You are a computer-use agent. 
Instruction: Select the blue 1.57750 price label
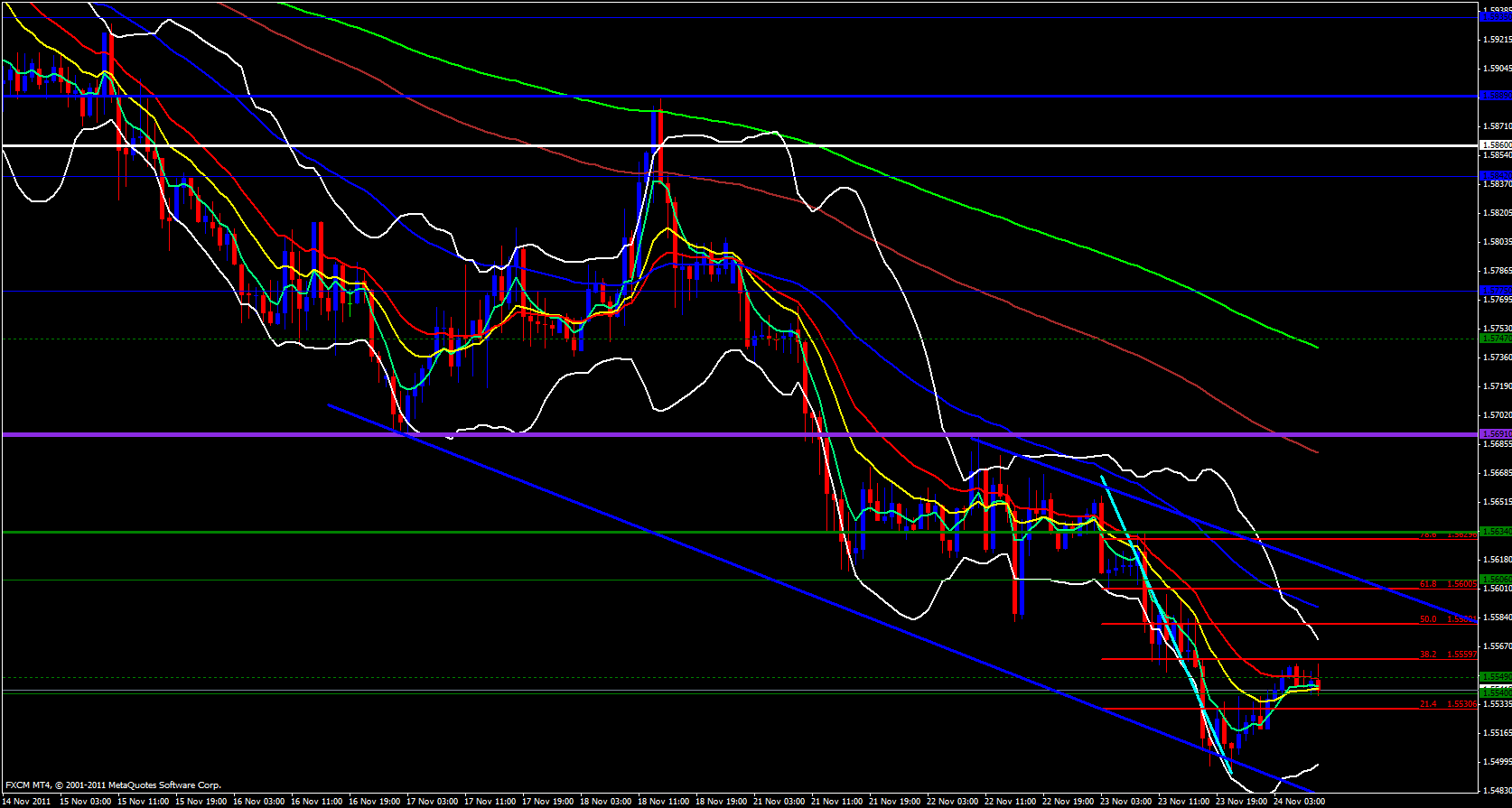click(x=1495, y=291)
